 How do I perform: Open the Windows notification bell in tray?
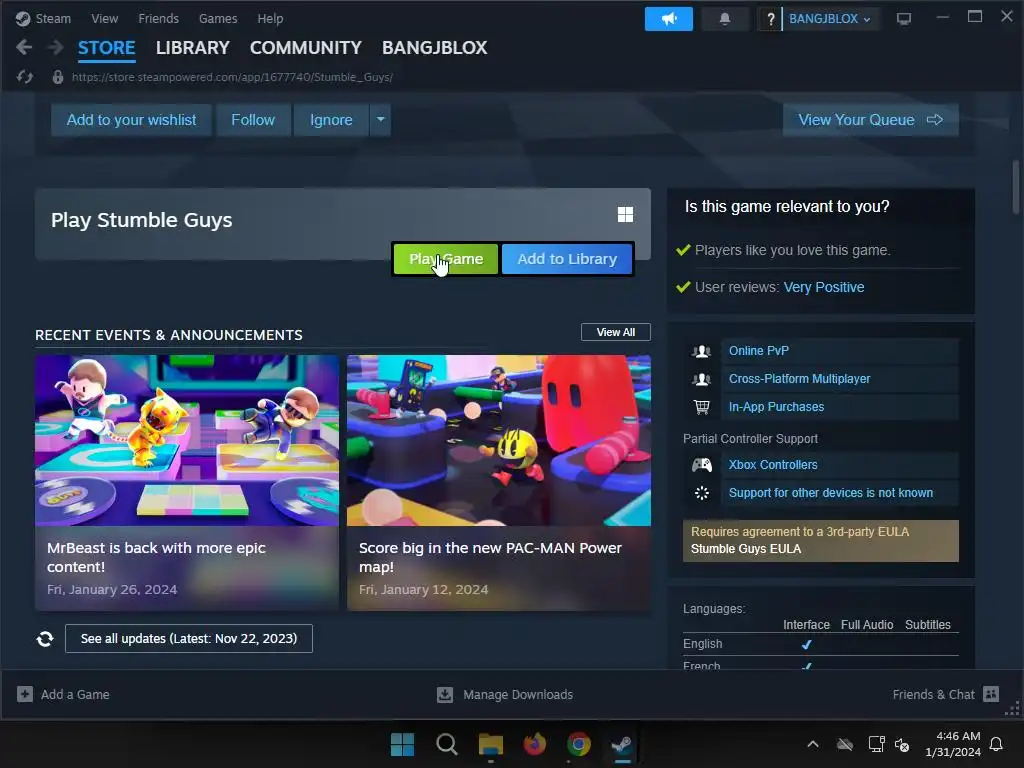(x=997, y=744)
